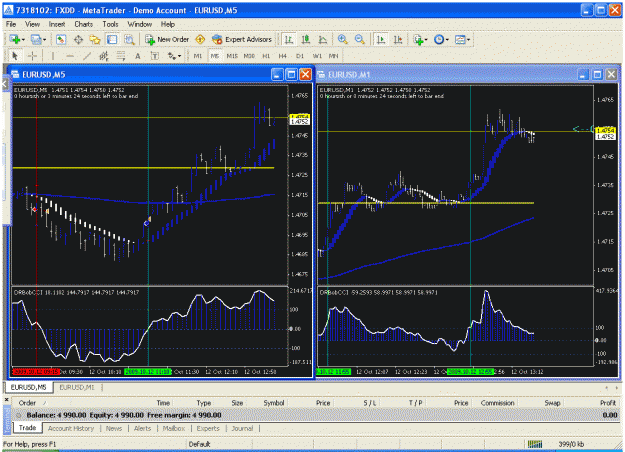Switch to Journal terminal tab
625x452 pixels.
242,428
